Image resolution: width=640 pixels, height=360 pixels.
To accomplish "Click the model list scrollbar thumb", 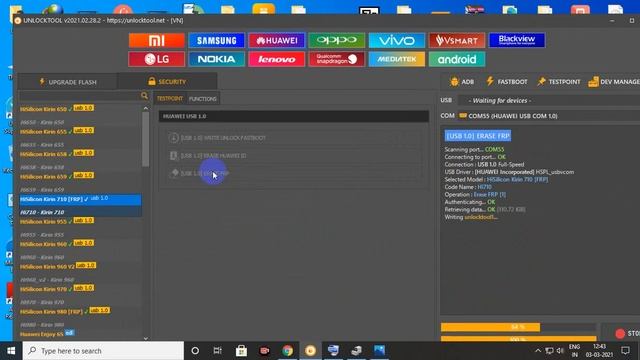I will tap(146, 139).
